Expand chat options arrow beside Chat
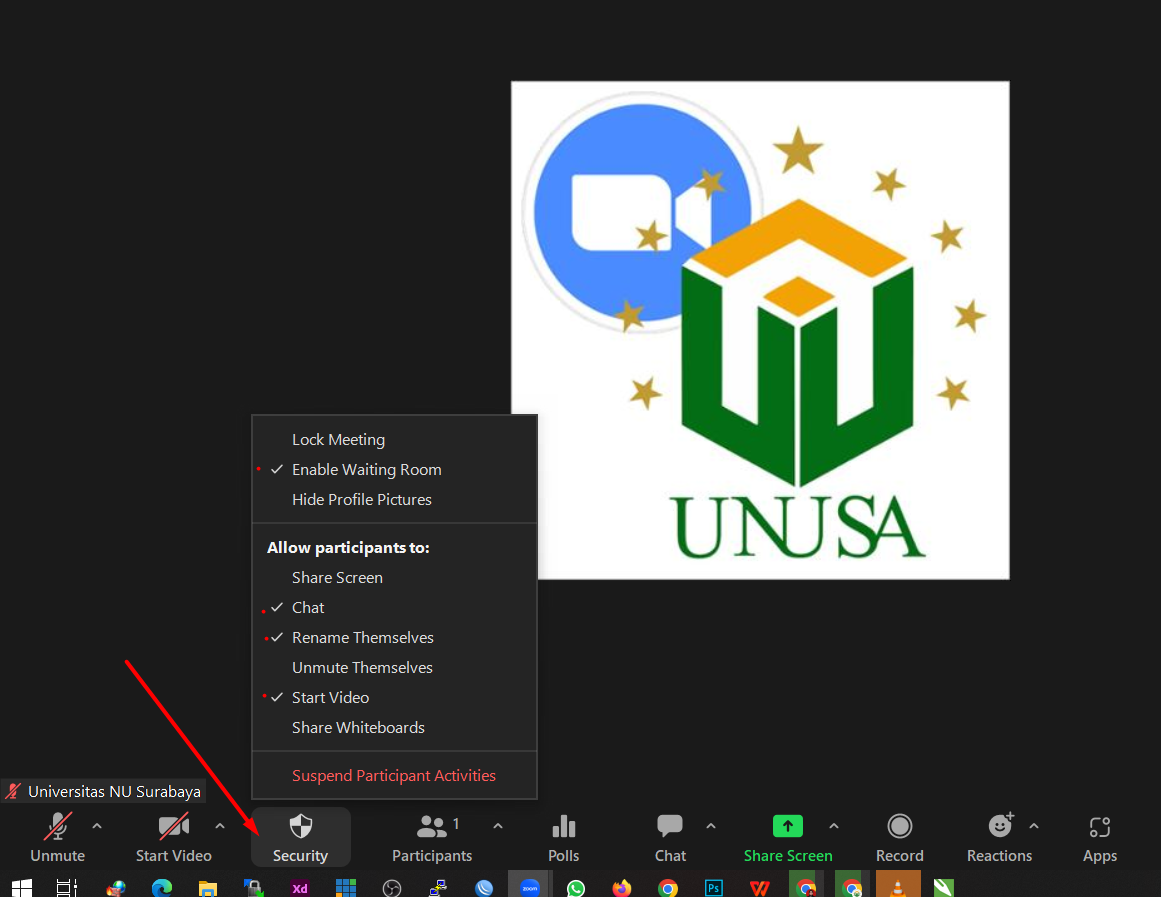The width and height of the screenshot is (1161, 897). tap(711, 825)
